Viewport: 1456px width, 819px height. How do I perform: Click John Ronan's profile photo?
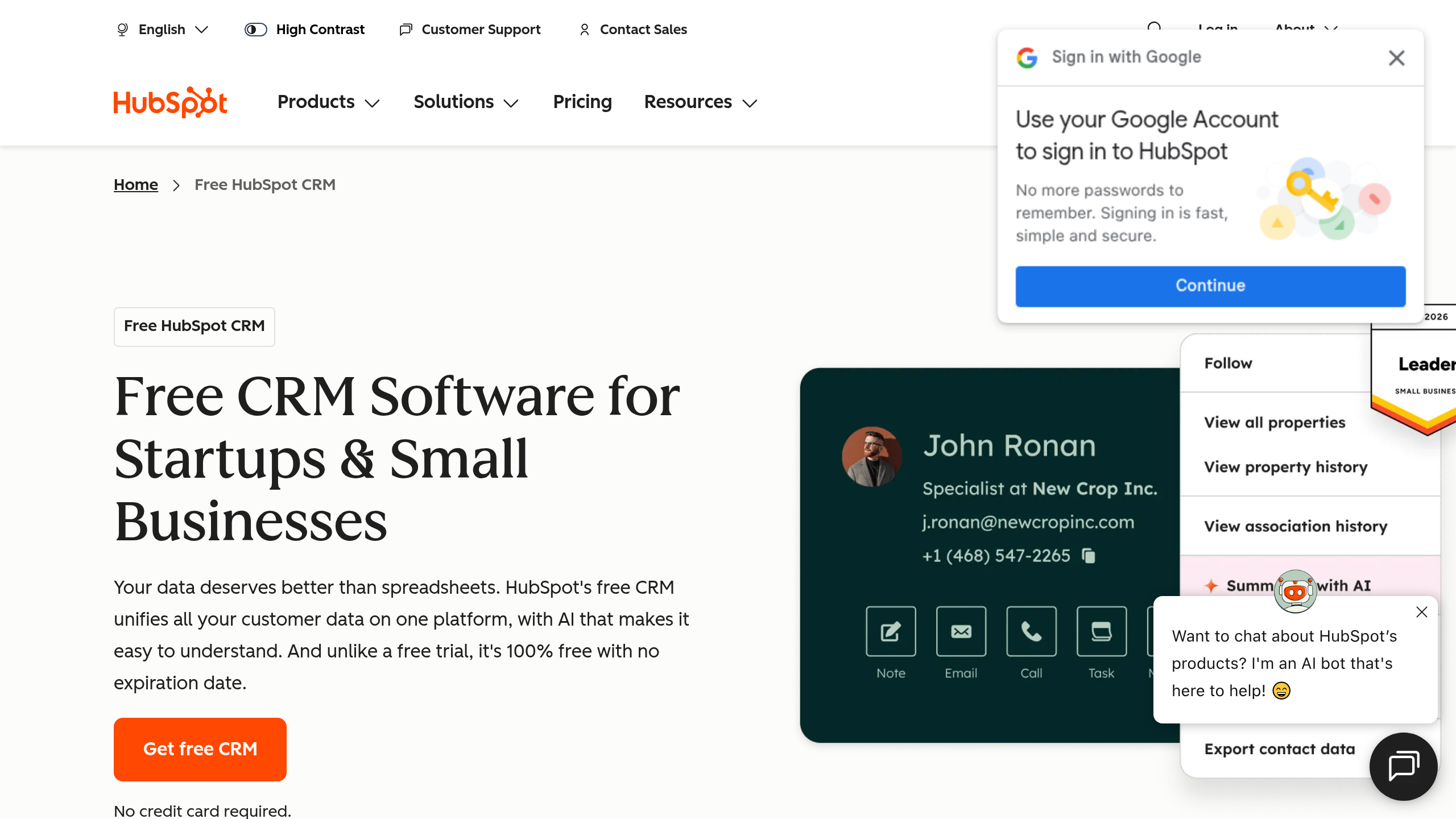pyautogui.click(x=871, y=457)
